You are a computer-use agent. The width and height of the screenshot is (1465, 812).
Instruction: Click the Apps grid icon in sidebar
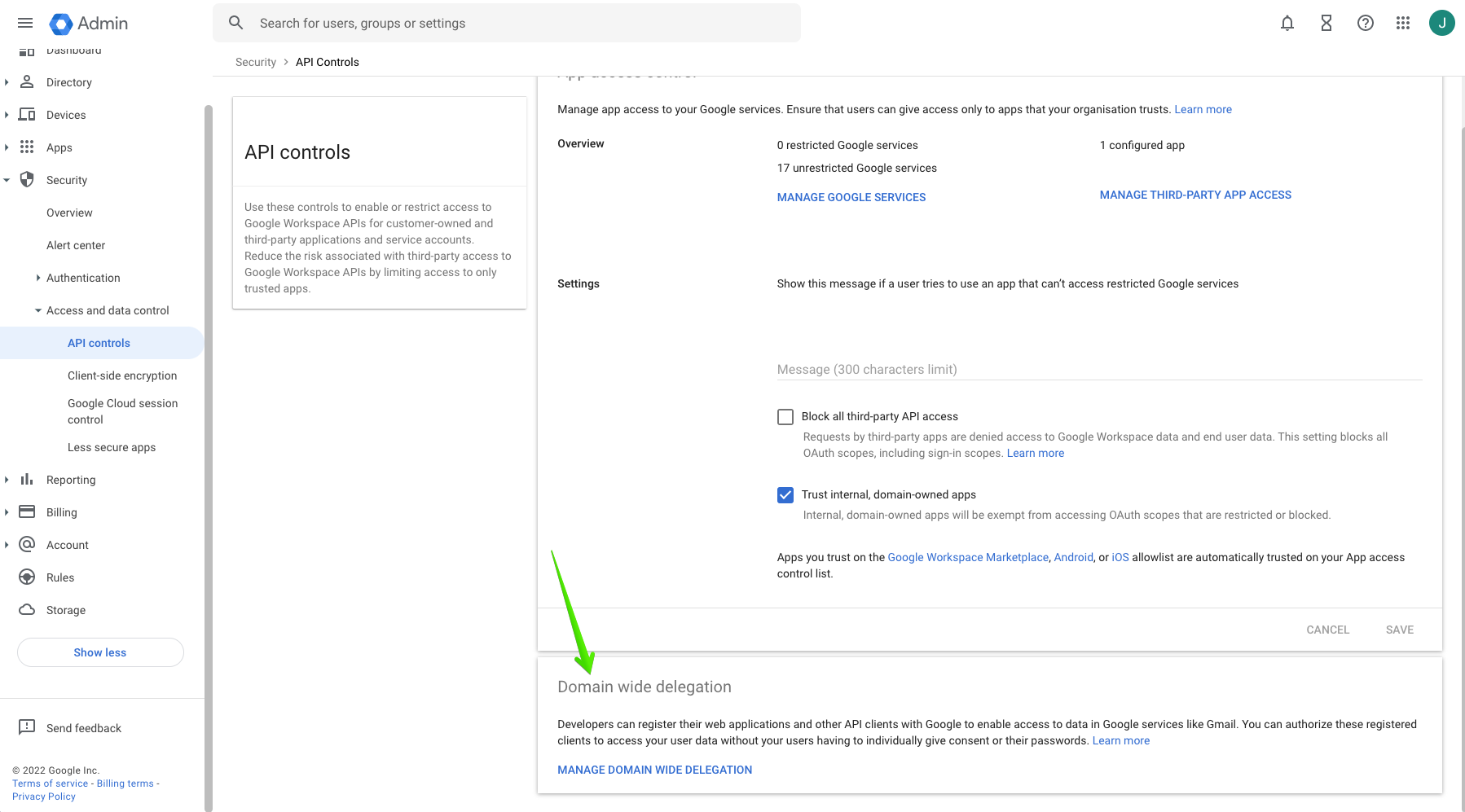(x=27, y=147)
